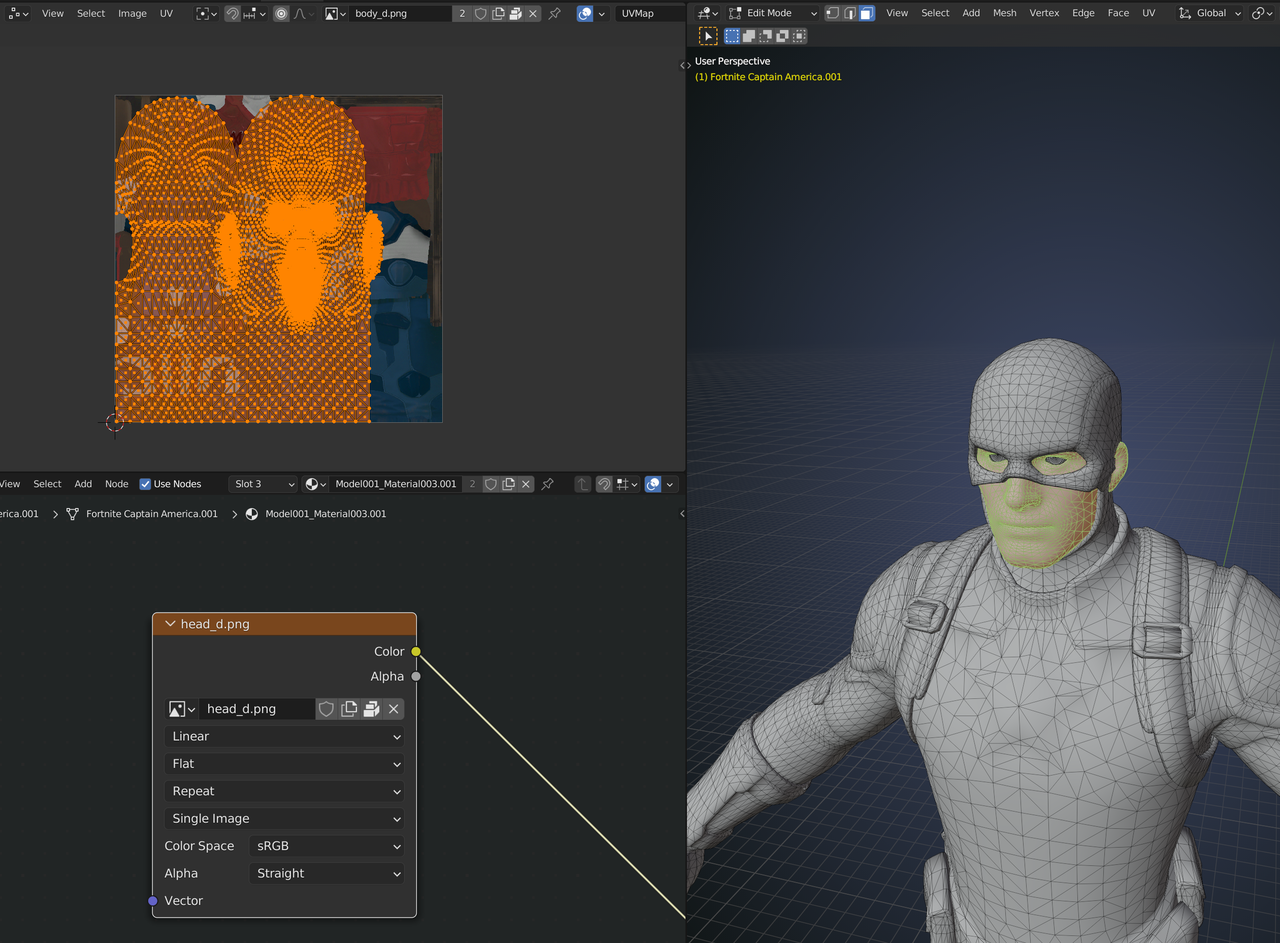
Task: Click the new image copy icon next to head_d.png
Action: (x=349, y=708)
